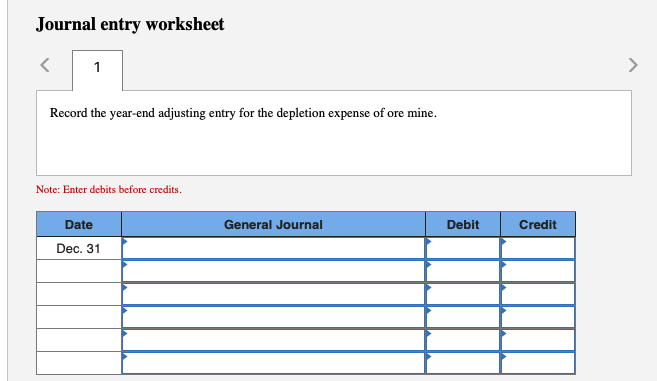
Task: Click the second row Date cell
Action: pyautogui.click(x=79, y=271)
